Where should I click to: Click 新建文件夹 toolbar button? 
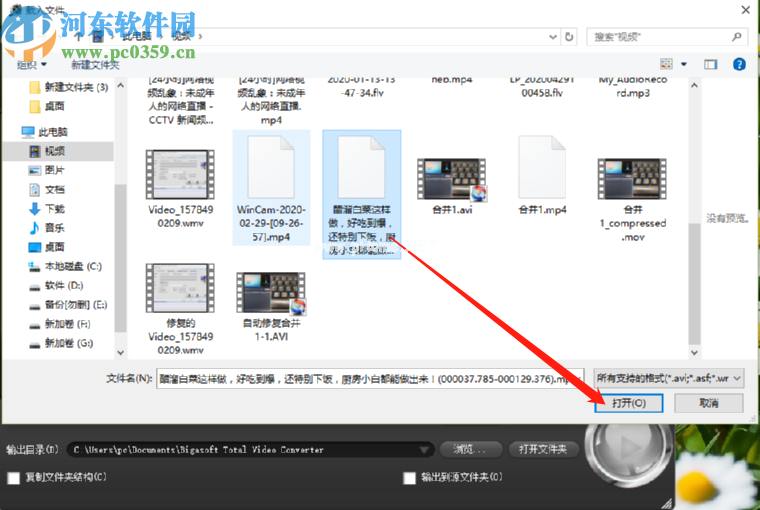tap(95, 65)
